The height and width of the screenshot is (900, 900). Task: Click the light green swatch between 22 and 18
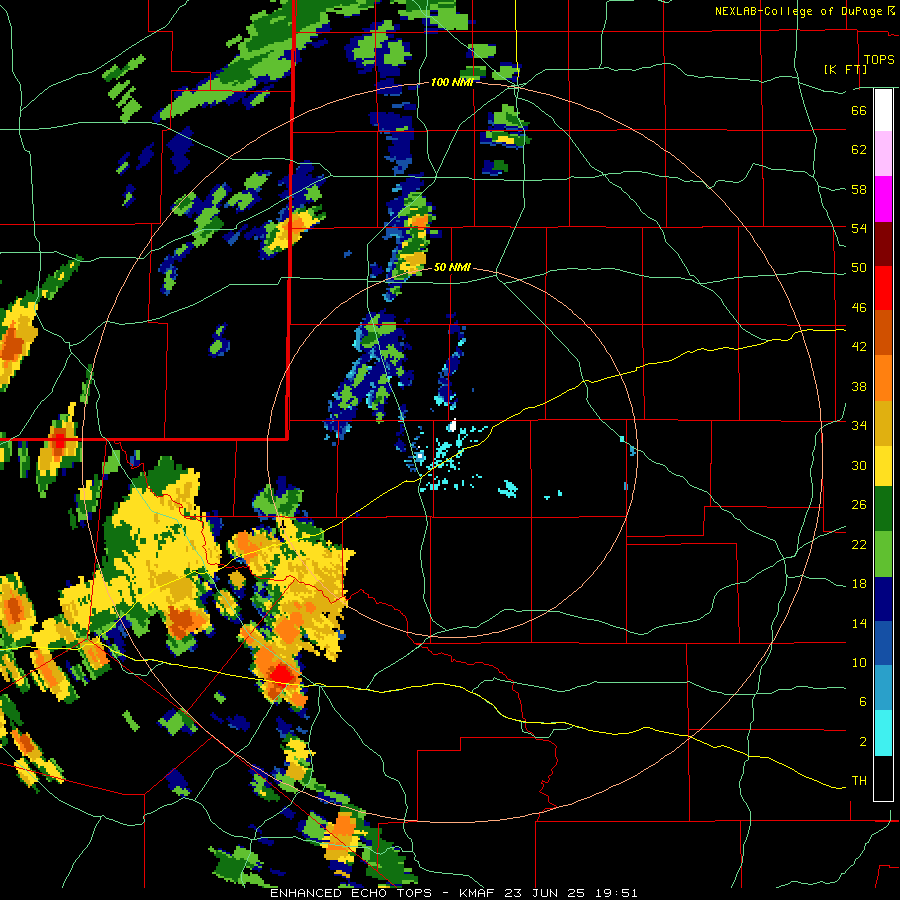tap(883, 553)
